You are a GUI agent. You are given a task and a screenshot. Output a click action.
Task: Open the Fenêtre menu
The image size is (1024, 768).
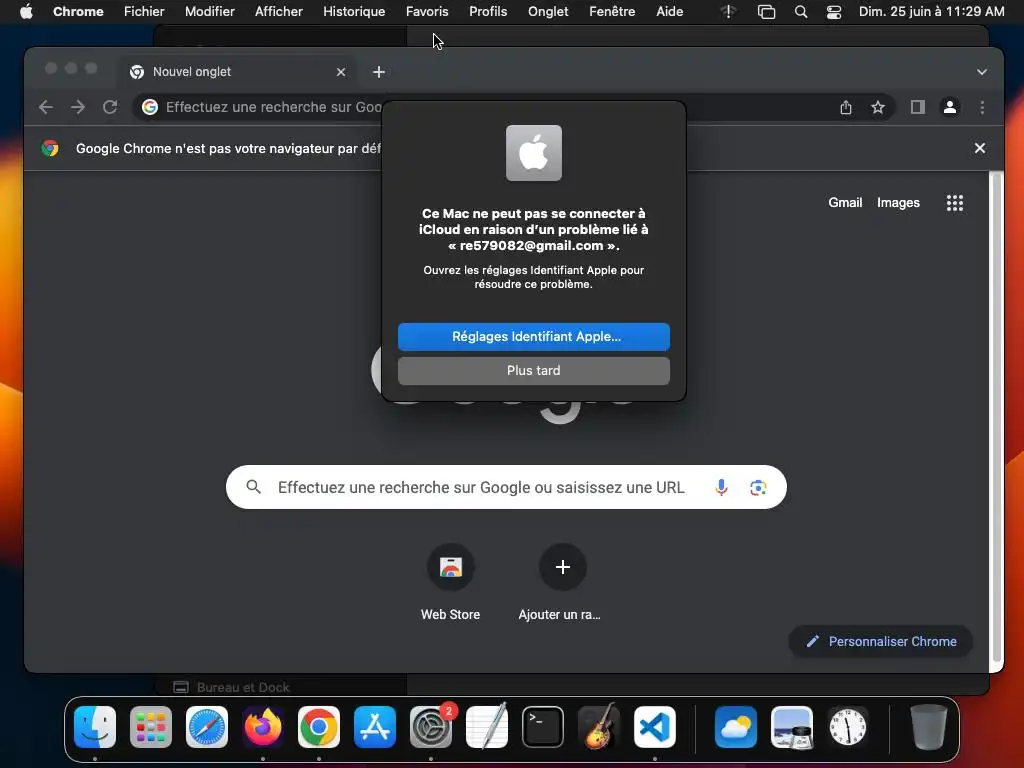(612, 11)
